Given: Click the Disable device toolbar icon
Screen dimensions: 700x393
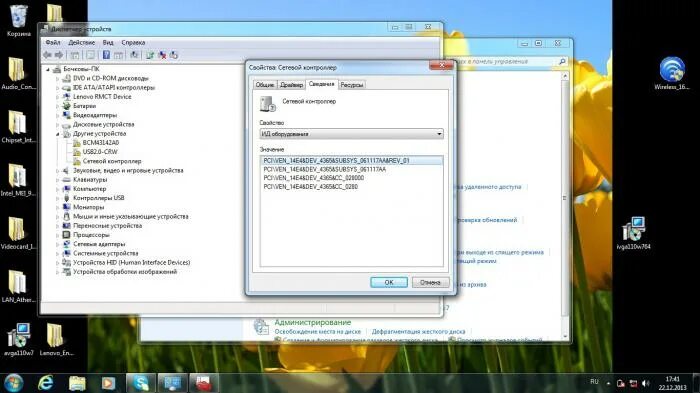Looking at the screenshot, I should (174, 55).
